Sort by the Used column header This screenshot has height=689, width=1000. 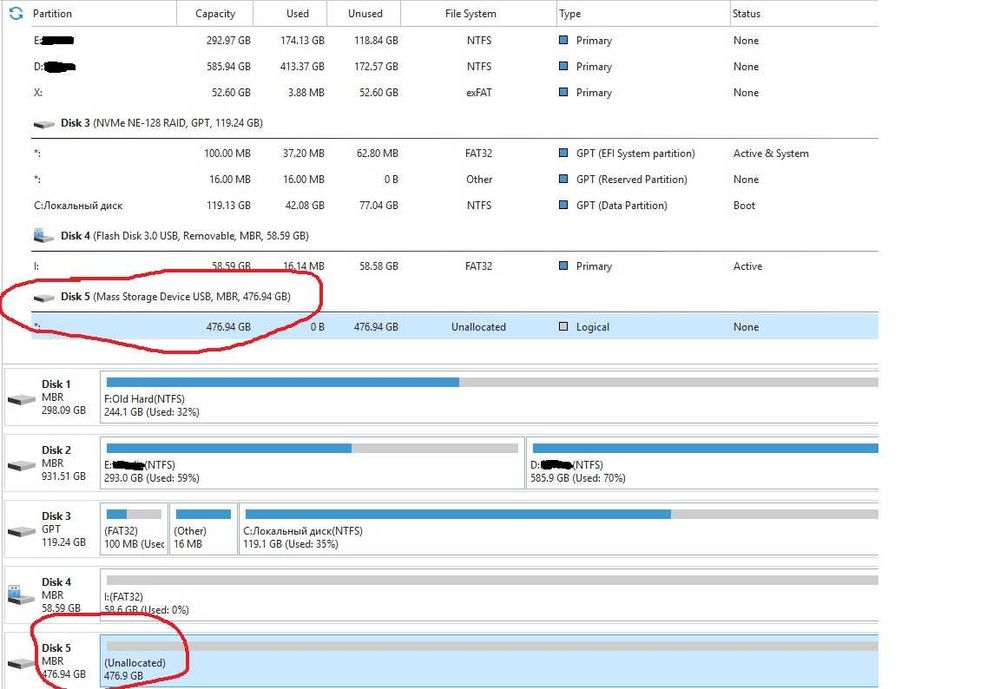pos(297,13)
